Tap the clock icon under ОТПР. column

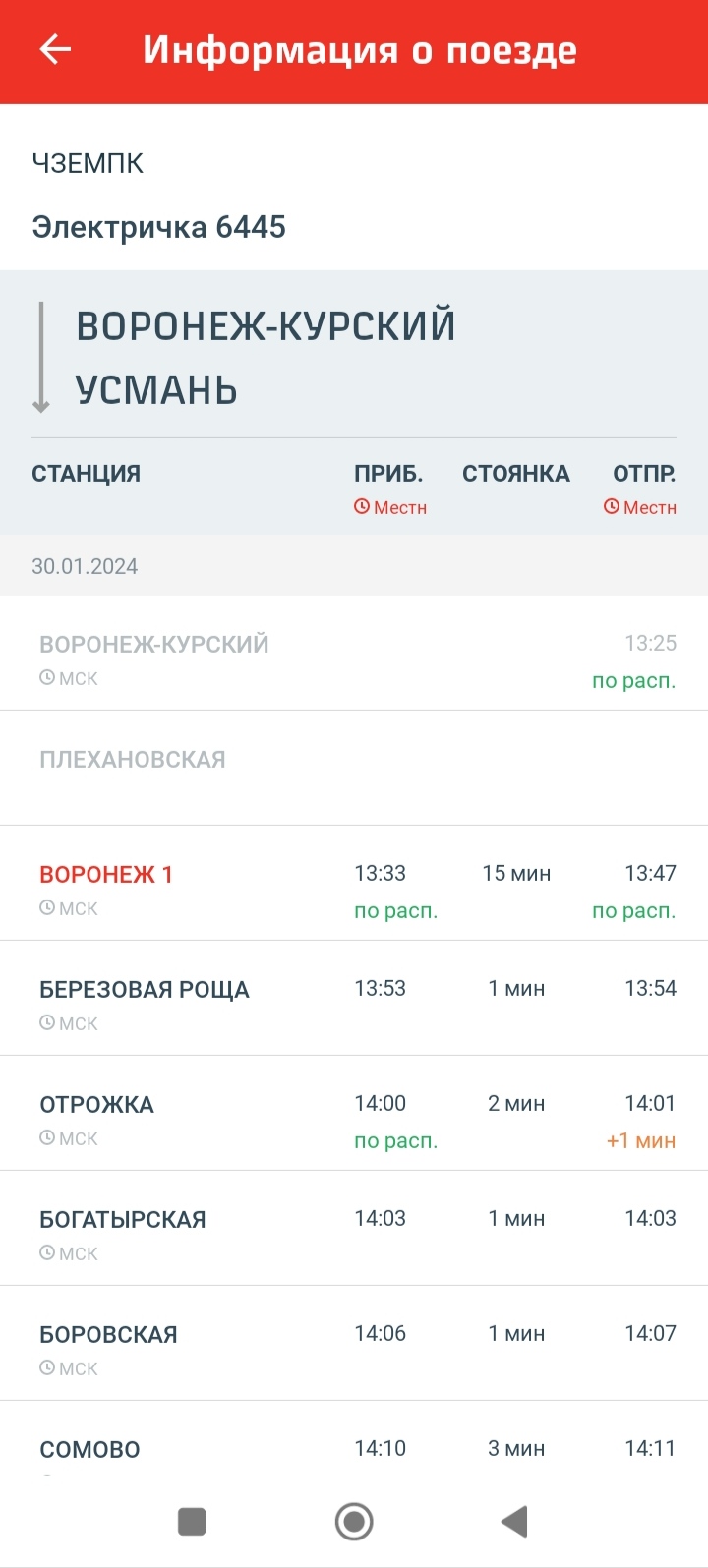coord(612,507)
